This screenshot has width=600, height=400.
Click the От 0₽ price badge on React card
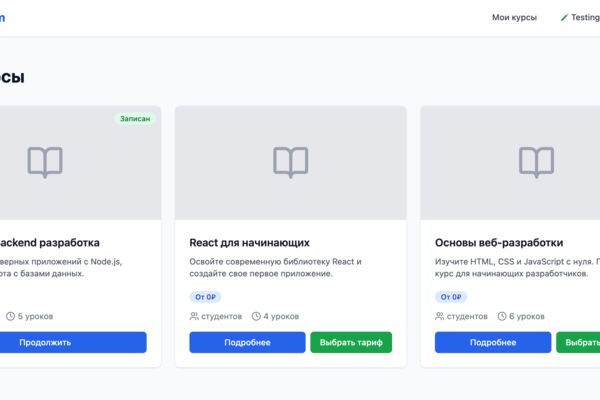point(205,297)
